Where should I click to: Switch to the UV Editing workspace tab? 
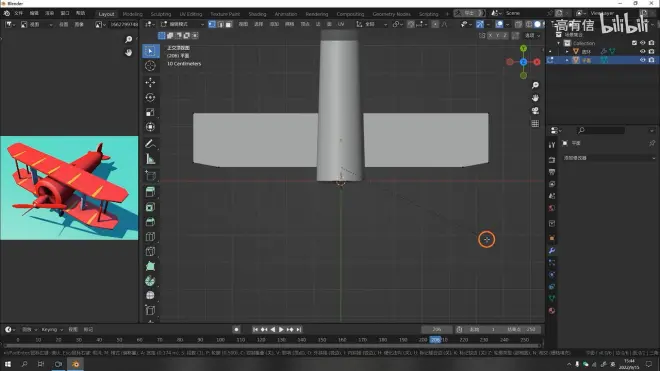tap(191, 14)
